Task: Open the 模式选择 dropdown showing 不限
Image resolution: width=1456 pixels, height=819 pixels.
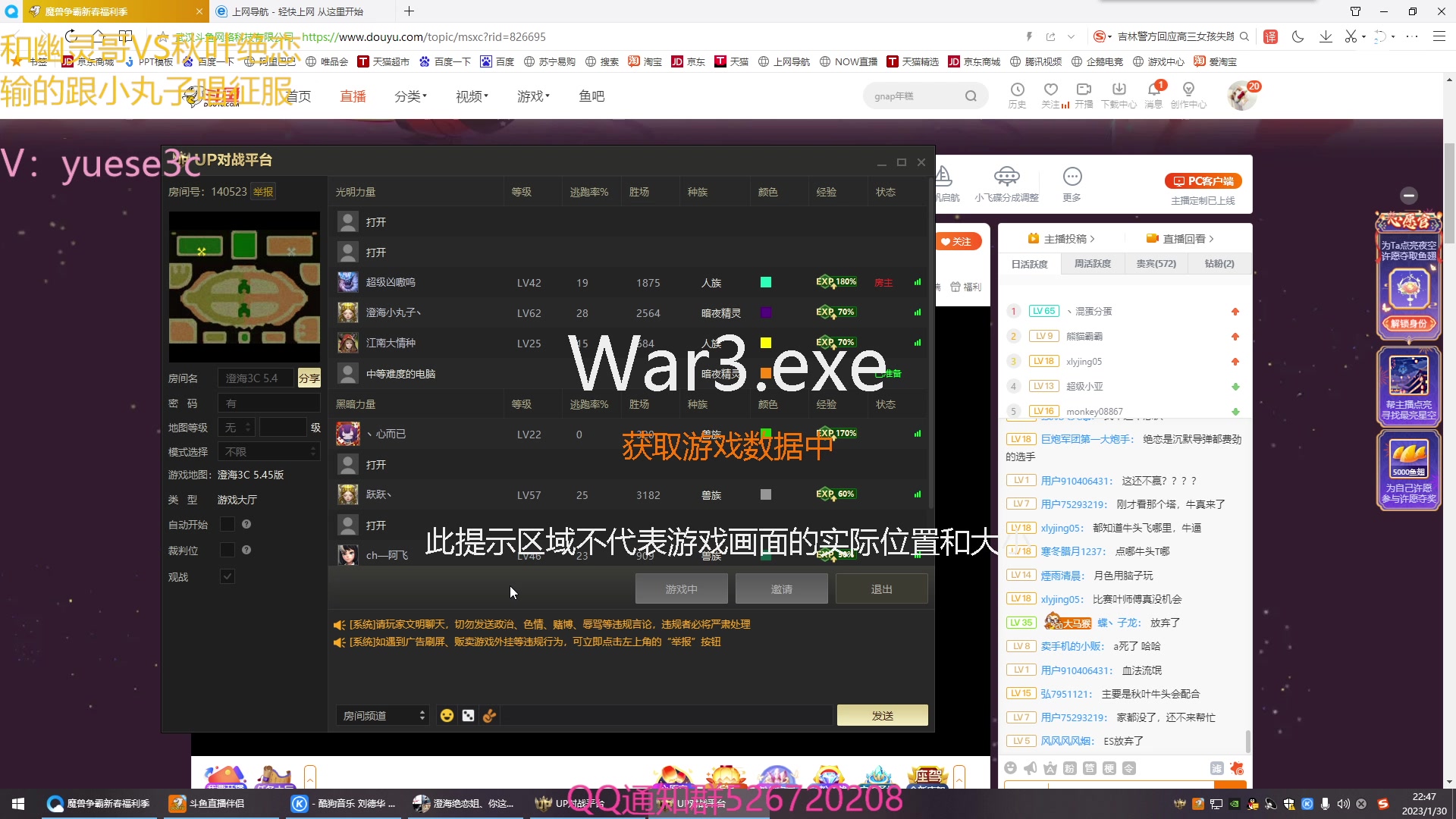Action: pyautogui.click(x=268, y=452)
